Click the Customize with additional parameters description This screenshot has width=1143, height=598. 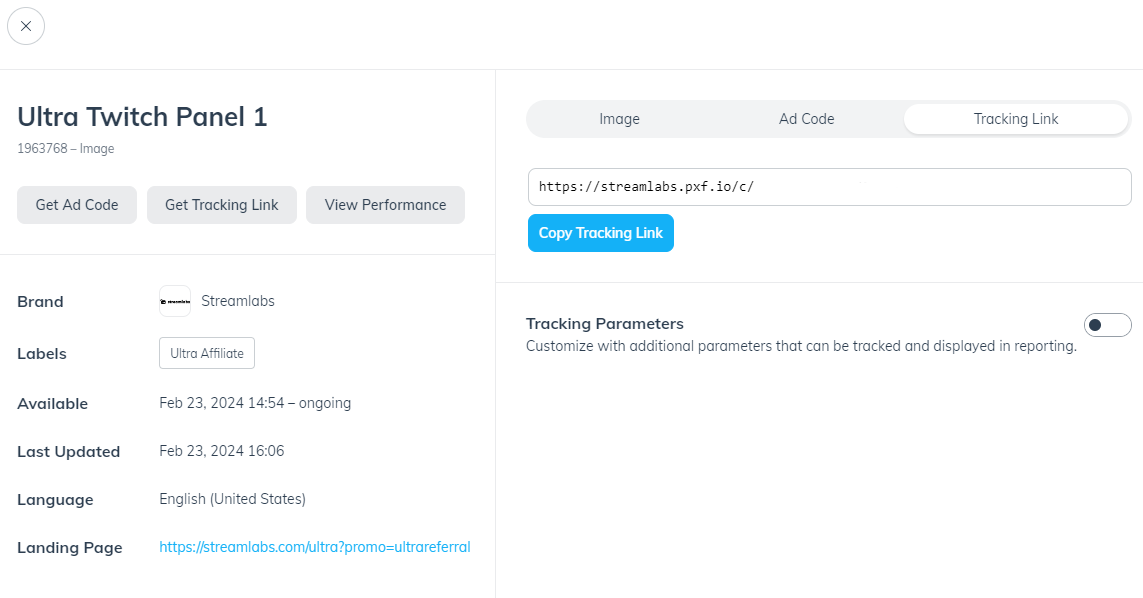click(801, 346)
